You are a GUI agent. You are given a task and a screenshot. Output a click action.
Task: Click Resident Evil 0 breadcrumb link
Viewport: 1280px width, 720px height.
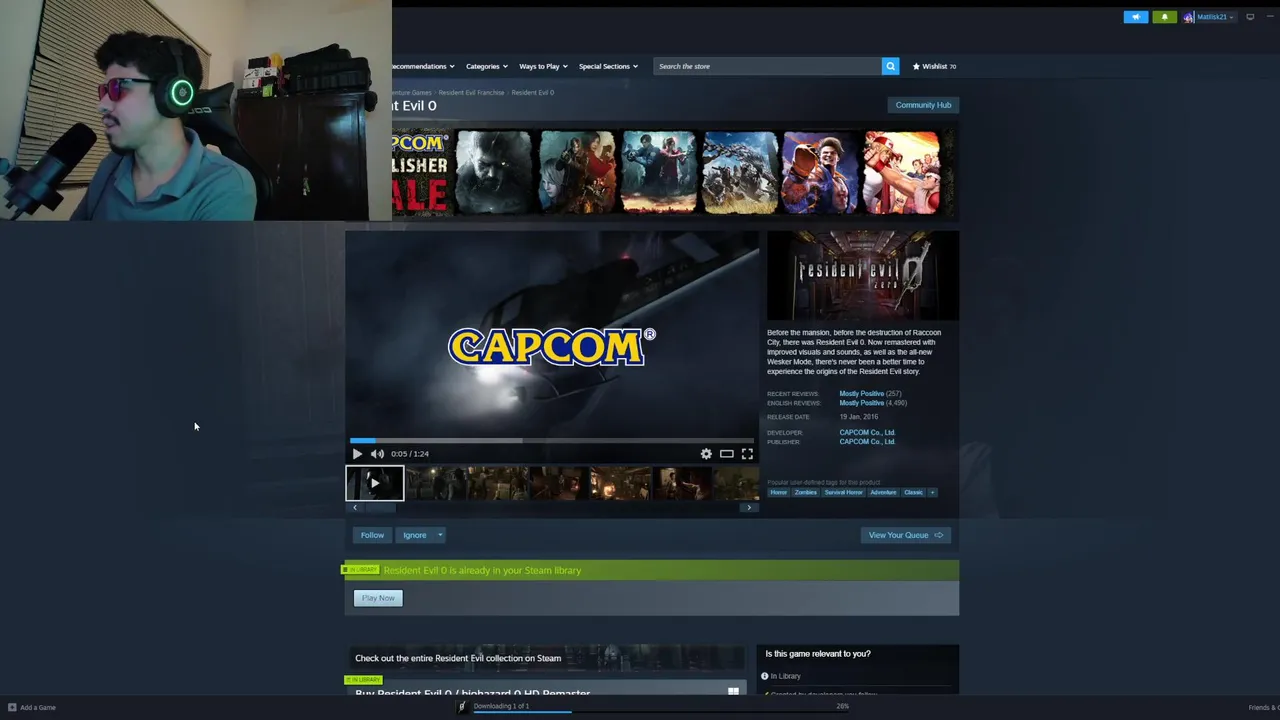coord(532,92)
